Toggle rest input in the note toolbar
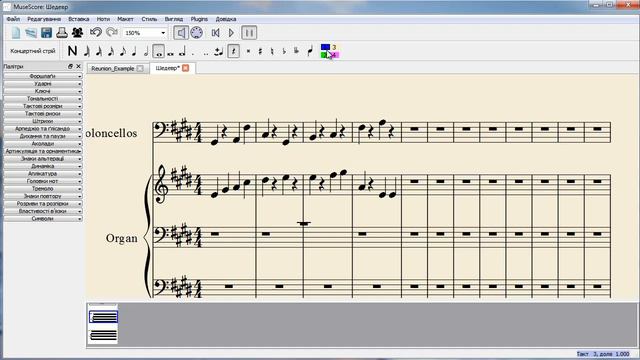The height and width of the screenshot is (360, 640). (x=233, y=51)
